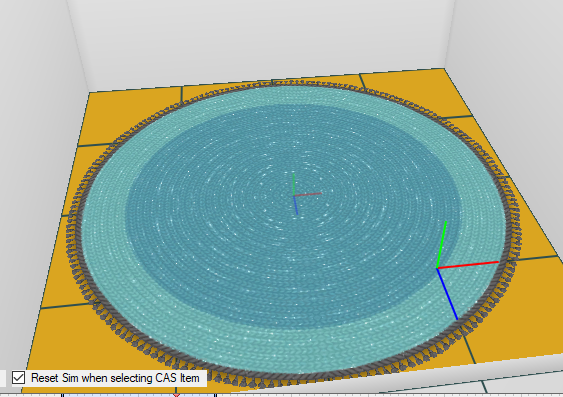Screen dimensions: 563x397
Task: Select the red timeline marker at bottom
Action: pyautogui.click(x=176, y=395)
